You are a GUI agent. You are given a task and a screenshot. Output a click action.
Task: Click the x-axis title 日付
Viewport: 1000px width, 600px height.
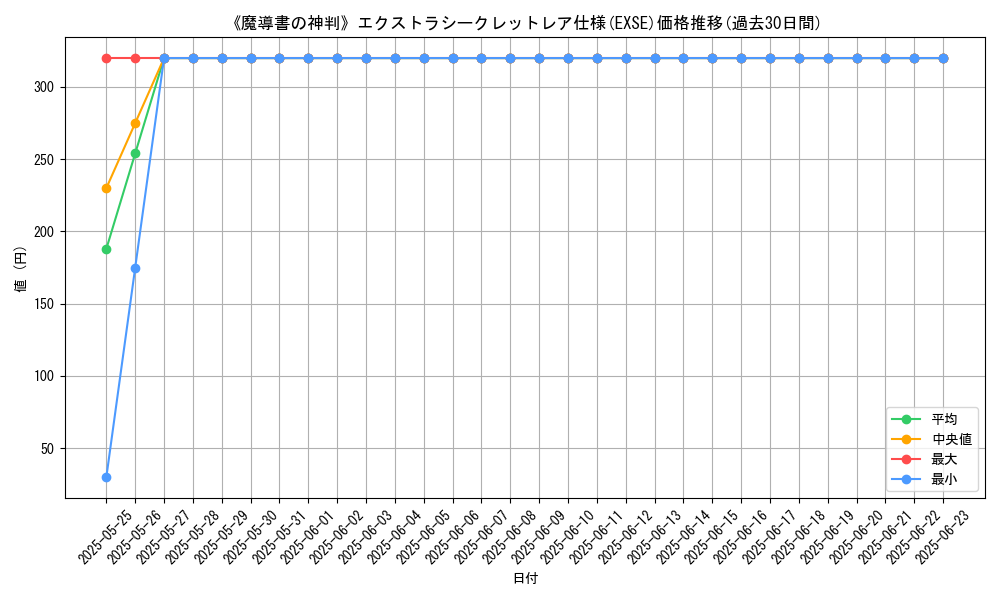click(526, 578)
